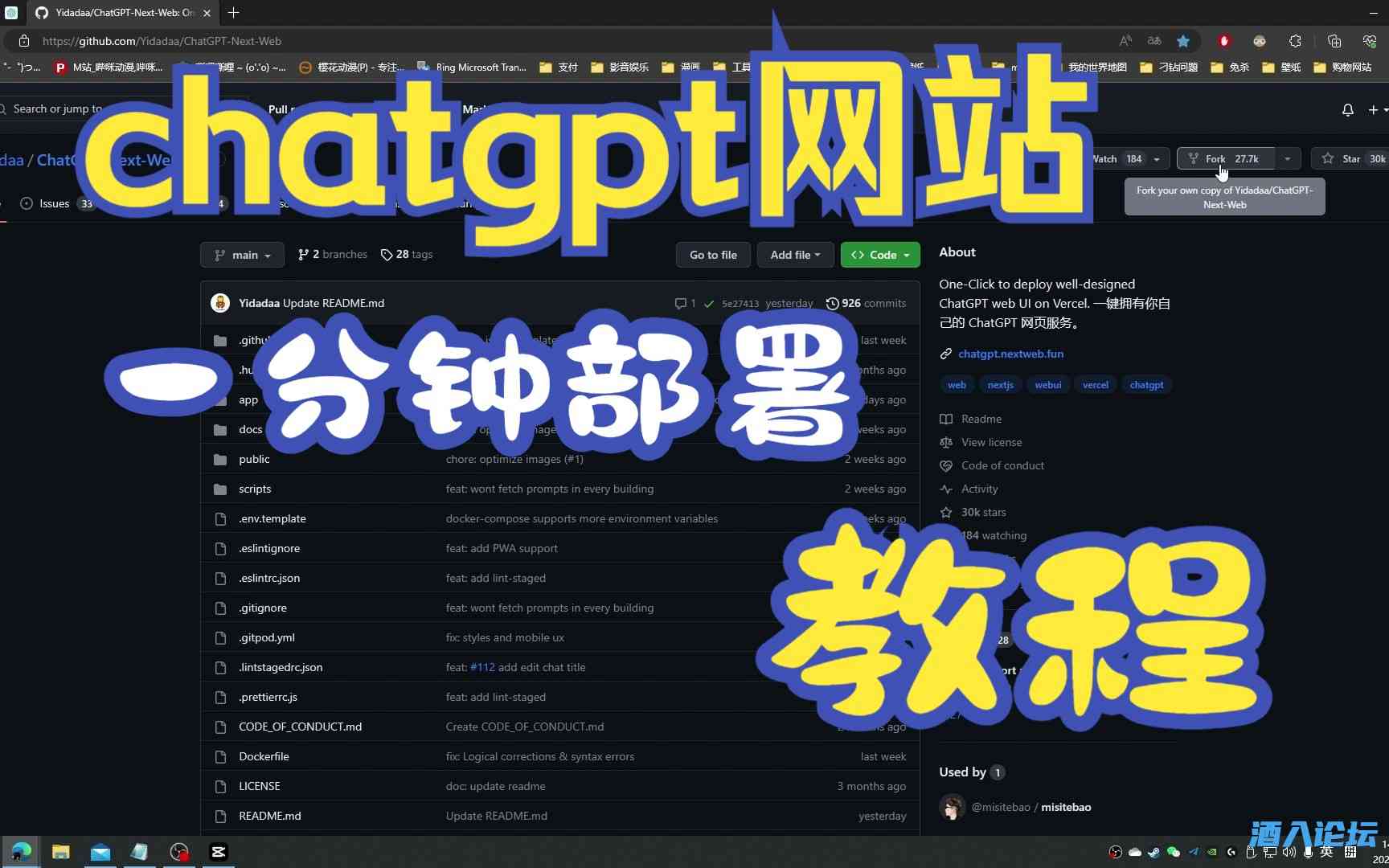Image resolution: width=1389 pixels, height=868 pixels.
Task: Expand the Add file dropdown
Action: tap(795, 255)
